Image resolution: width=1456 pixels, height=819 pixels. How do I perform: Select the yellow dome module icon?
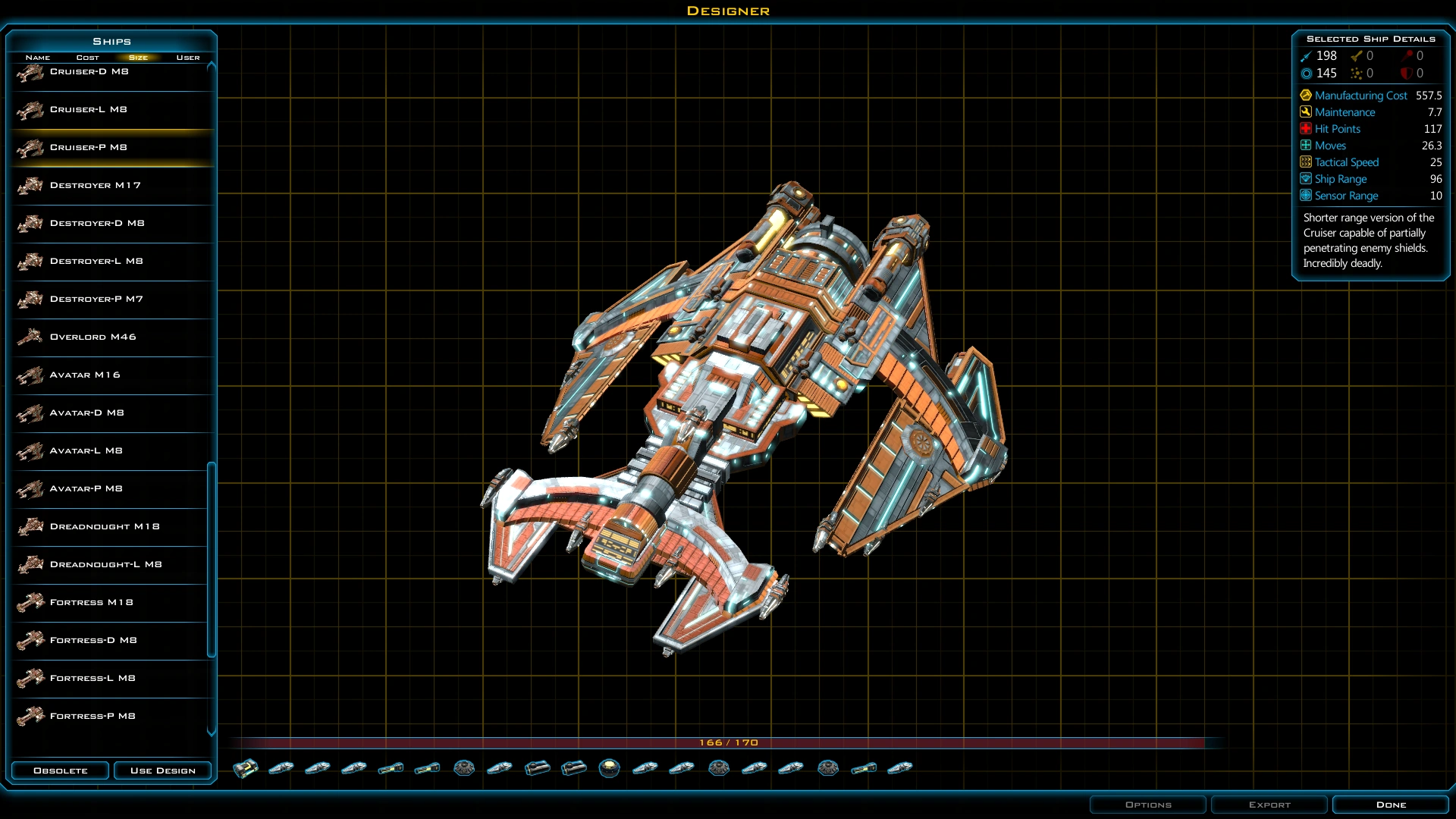click(x=609, y=768)
